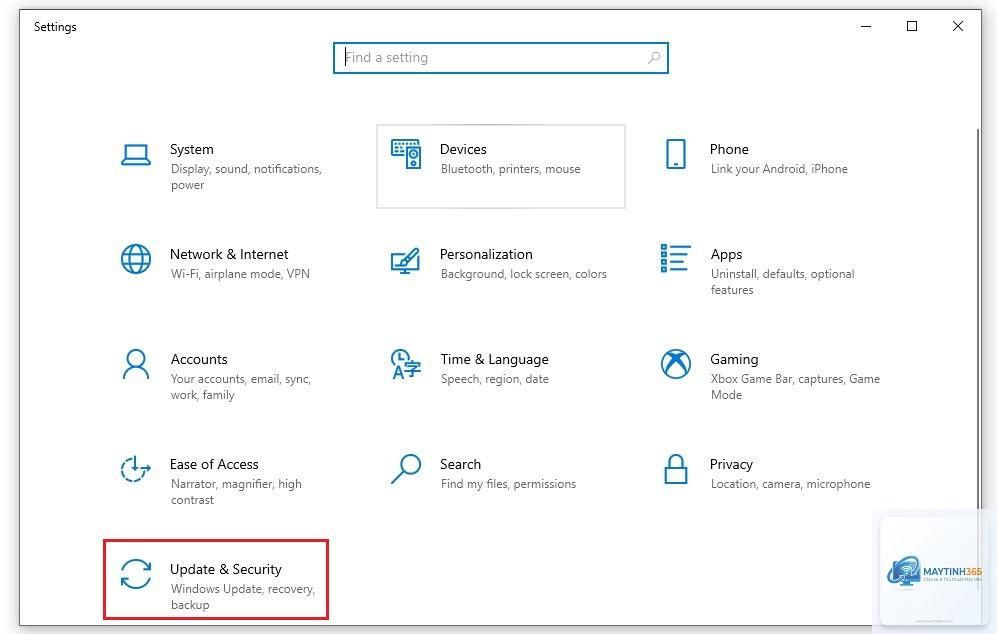This screenshot has height=634, width=997.
Task: Open the Personalization title
Action: pyautogui.click(x=486, y=254)
